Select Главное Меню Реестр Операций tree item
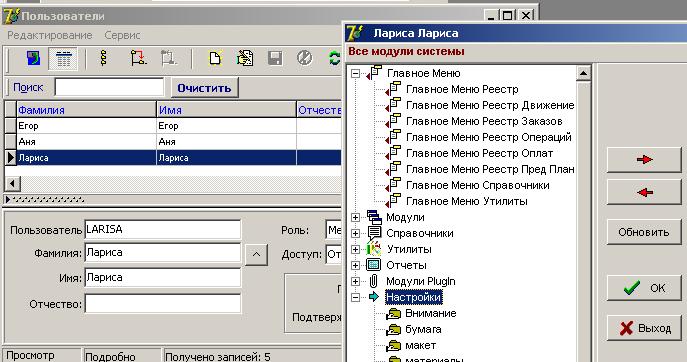The image size is (687, 362). point(489,137)
